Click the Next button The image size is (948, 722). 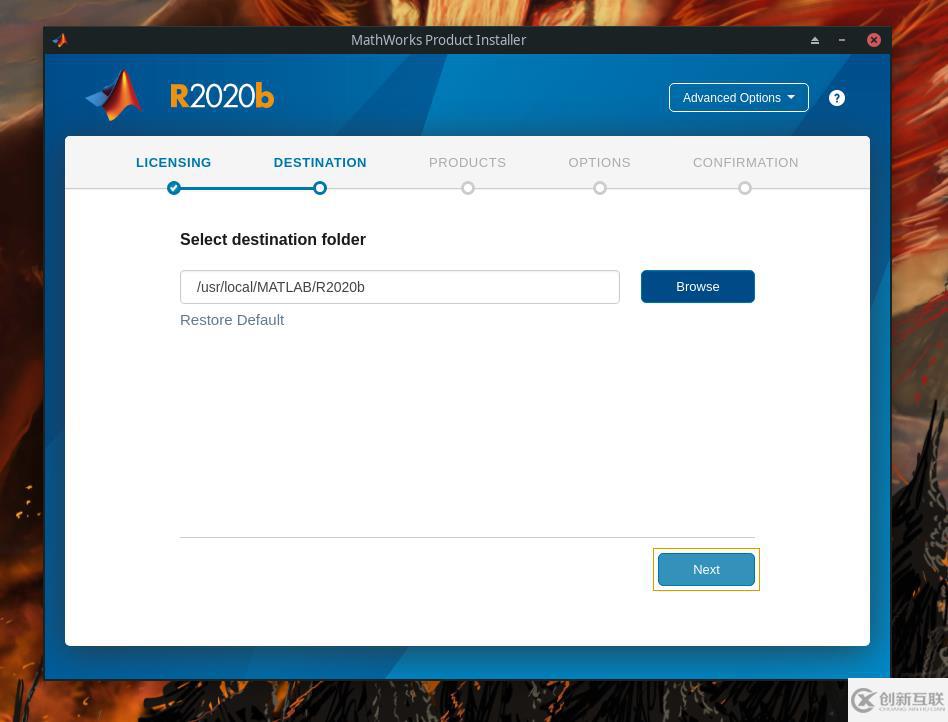pyautogui.click(x=706, y=569)
